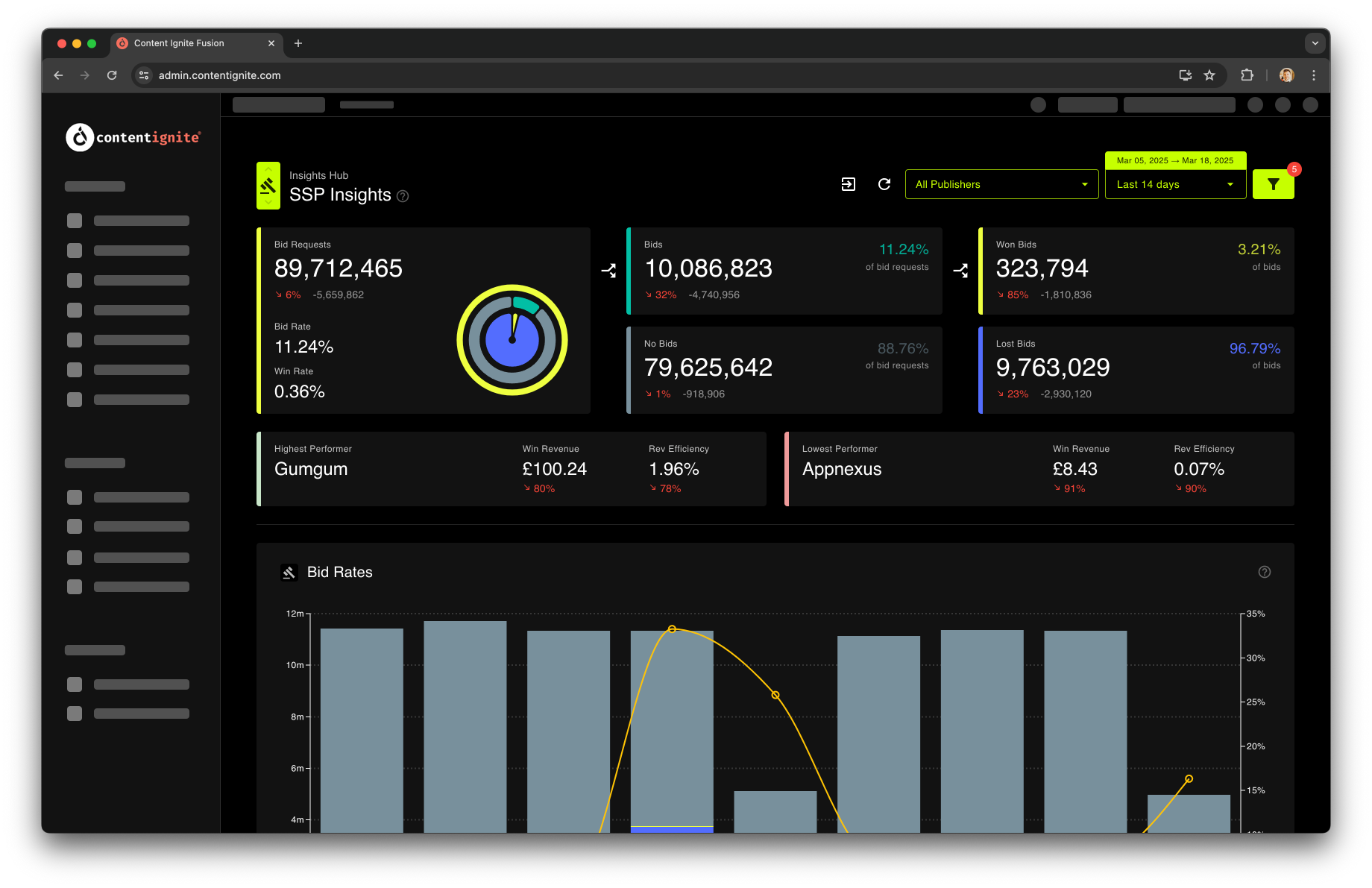Click the refresh data icon
This screenshot has height=888, width=1372.
[884, 184]
